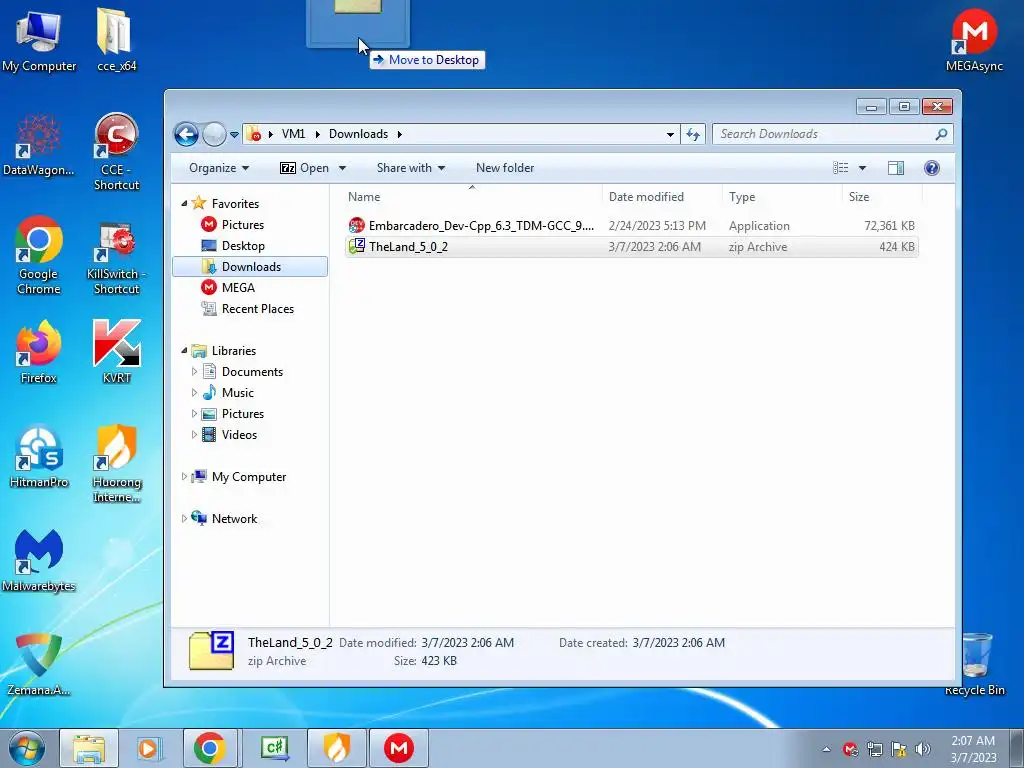This screenshot has height=768, width=1024.
Task: Select Desktop under Favorites
Action: click(x=243, y=246)
